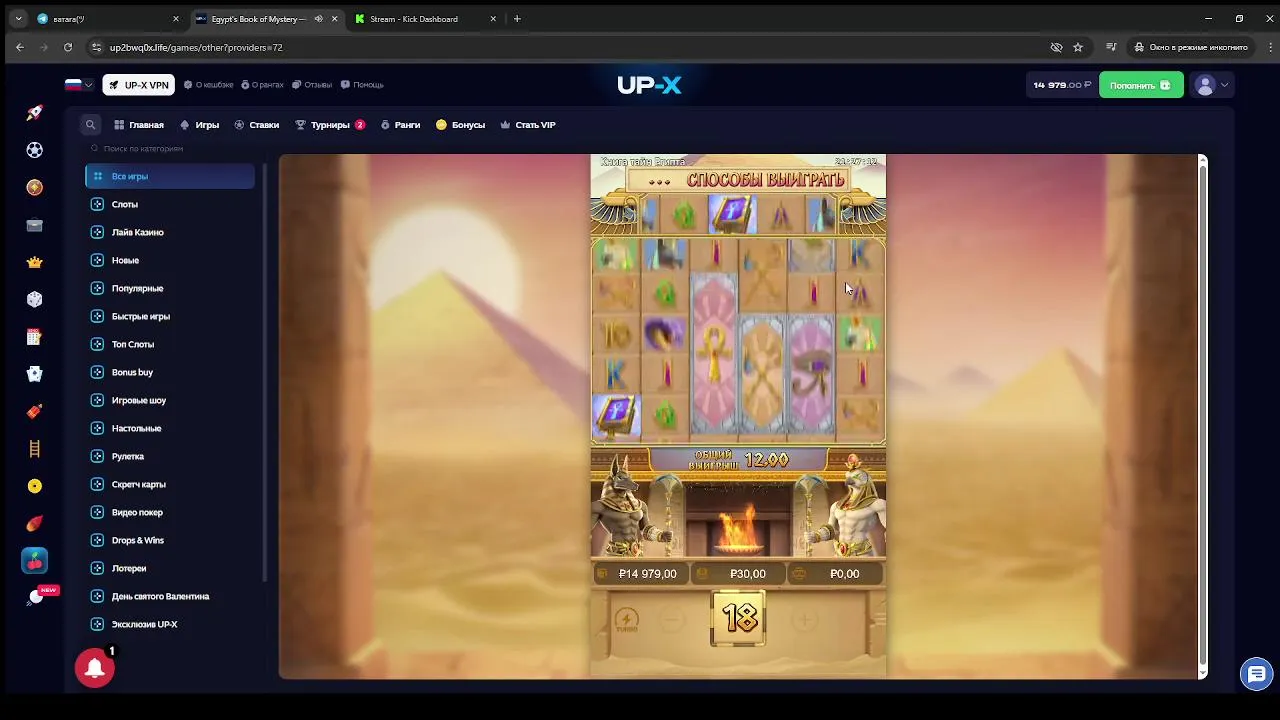Click the UP-X logo

[649, 85]
